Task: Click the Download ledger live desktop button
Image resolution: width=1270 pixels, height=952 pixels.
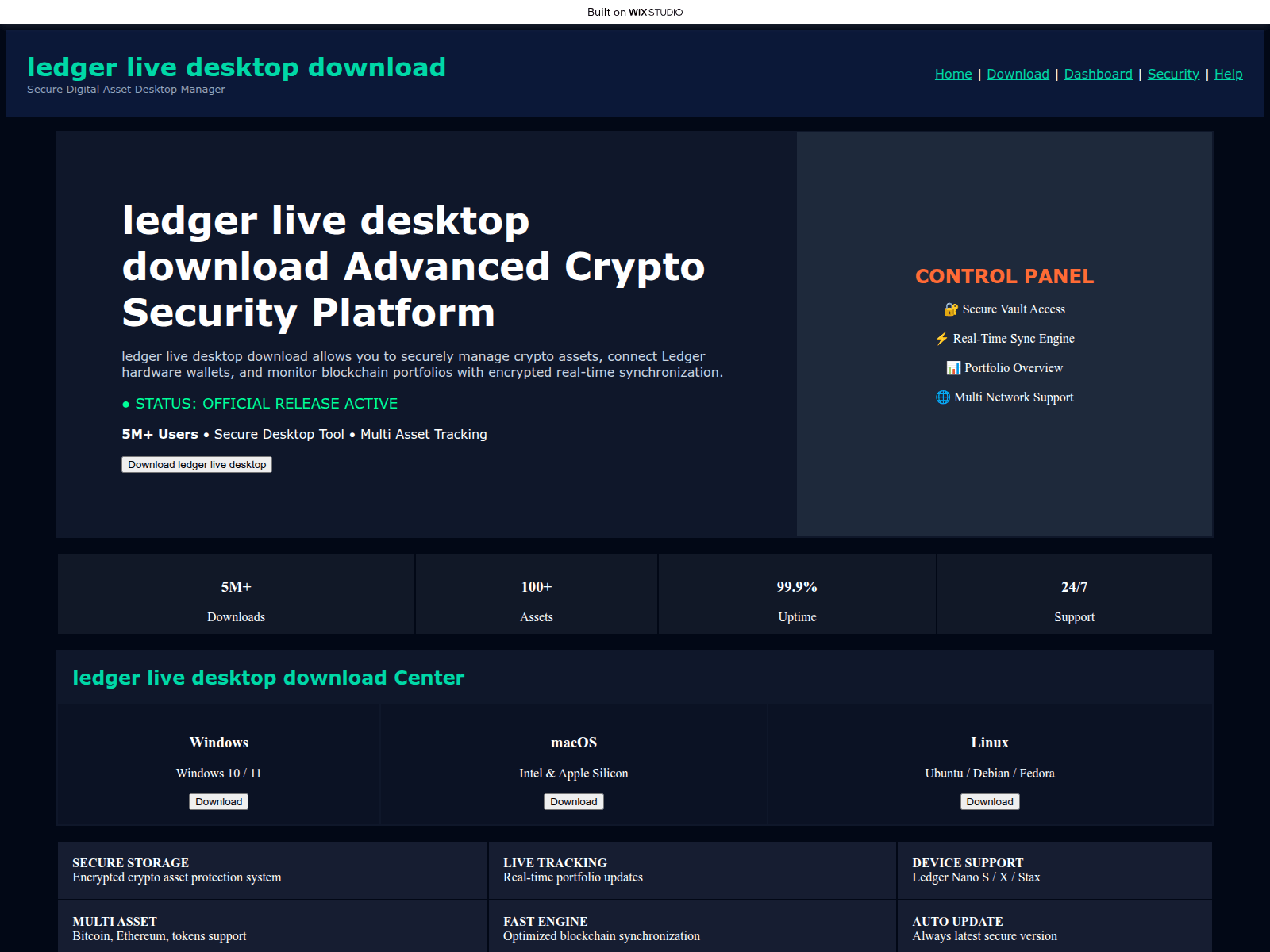Action: click(x=197, y=465)
